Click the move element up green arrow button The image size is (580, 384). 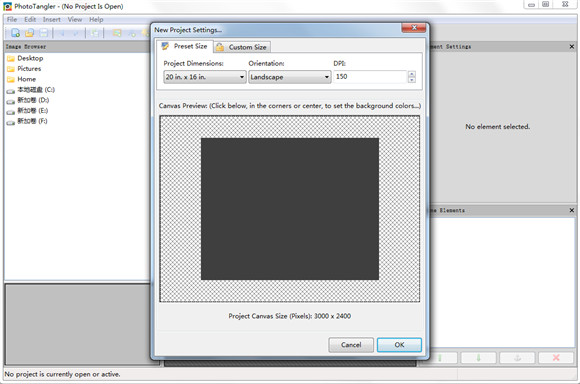[443, 358]
